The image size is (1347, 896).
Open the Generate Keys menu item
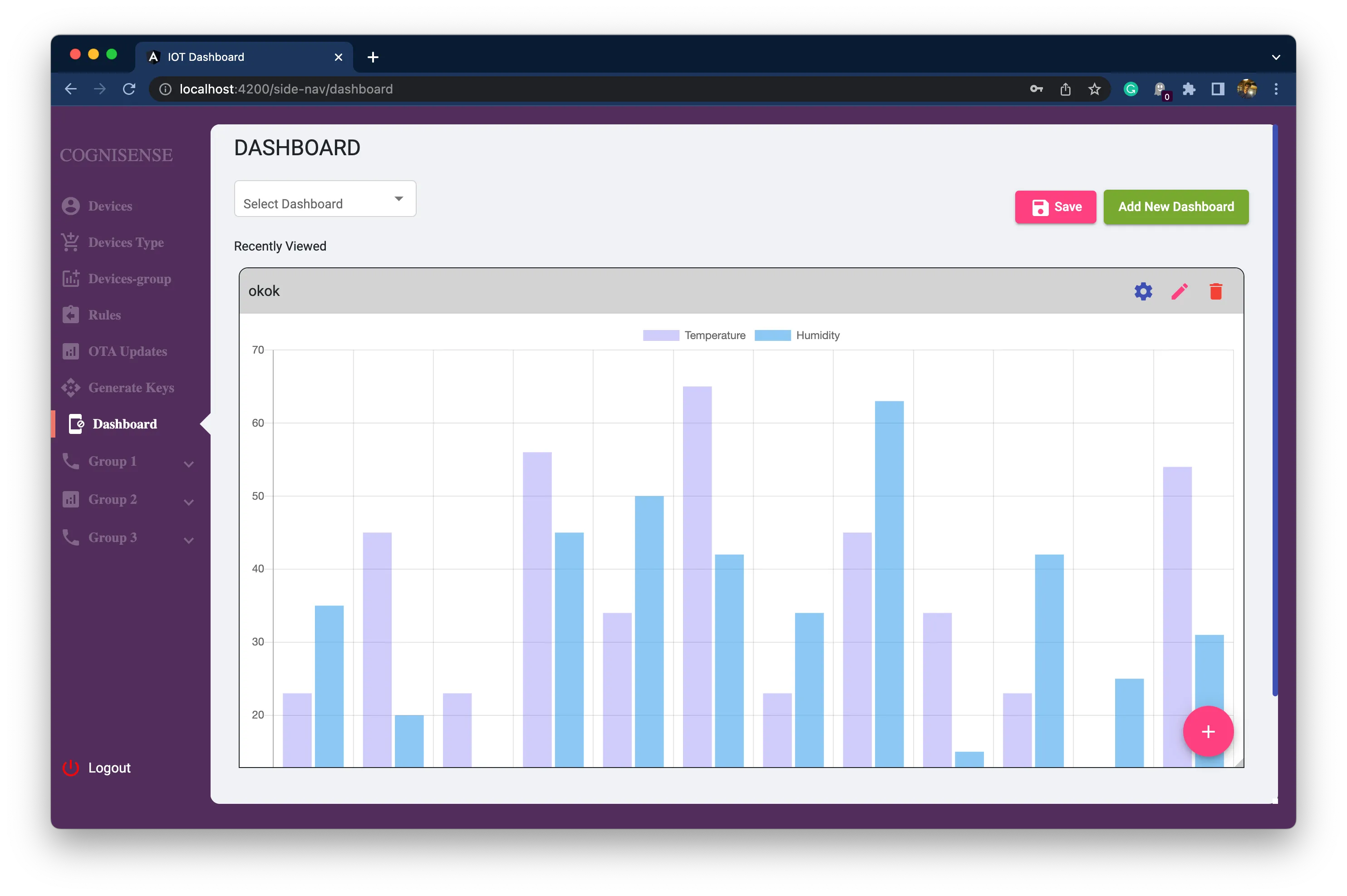pyautogui.click(x=131, y=388)
